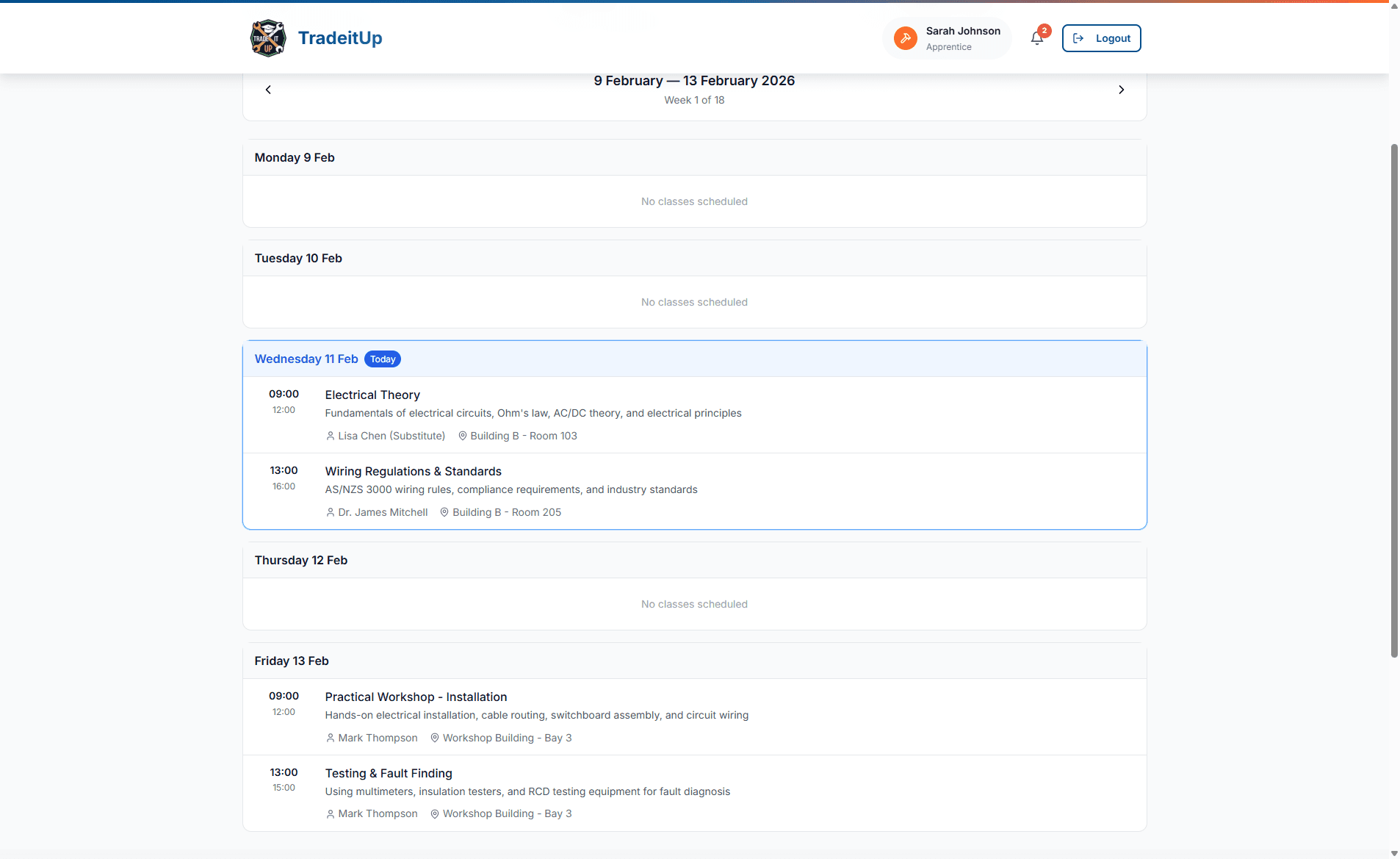Open the Wiring Regulations & Standards class

coord(413,471)
